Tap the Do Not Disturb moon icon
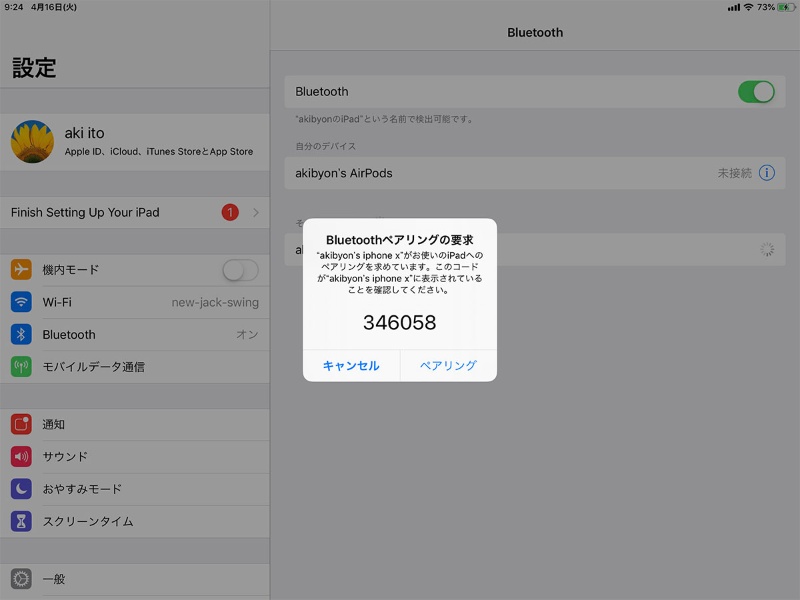The width and height of the screenshot is (800, 600). click(21, 489)
